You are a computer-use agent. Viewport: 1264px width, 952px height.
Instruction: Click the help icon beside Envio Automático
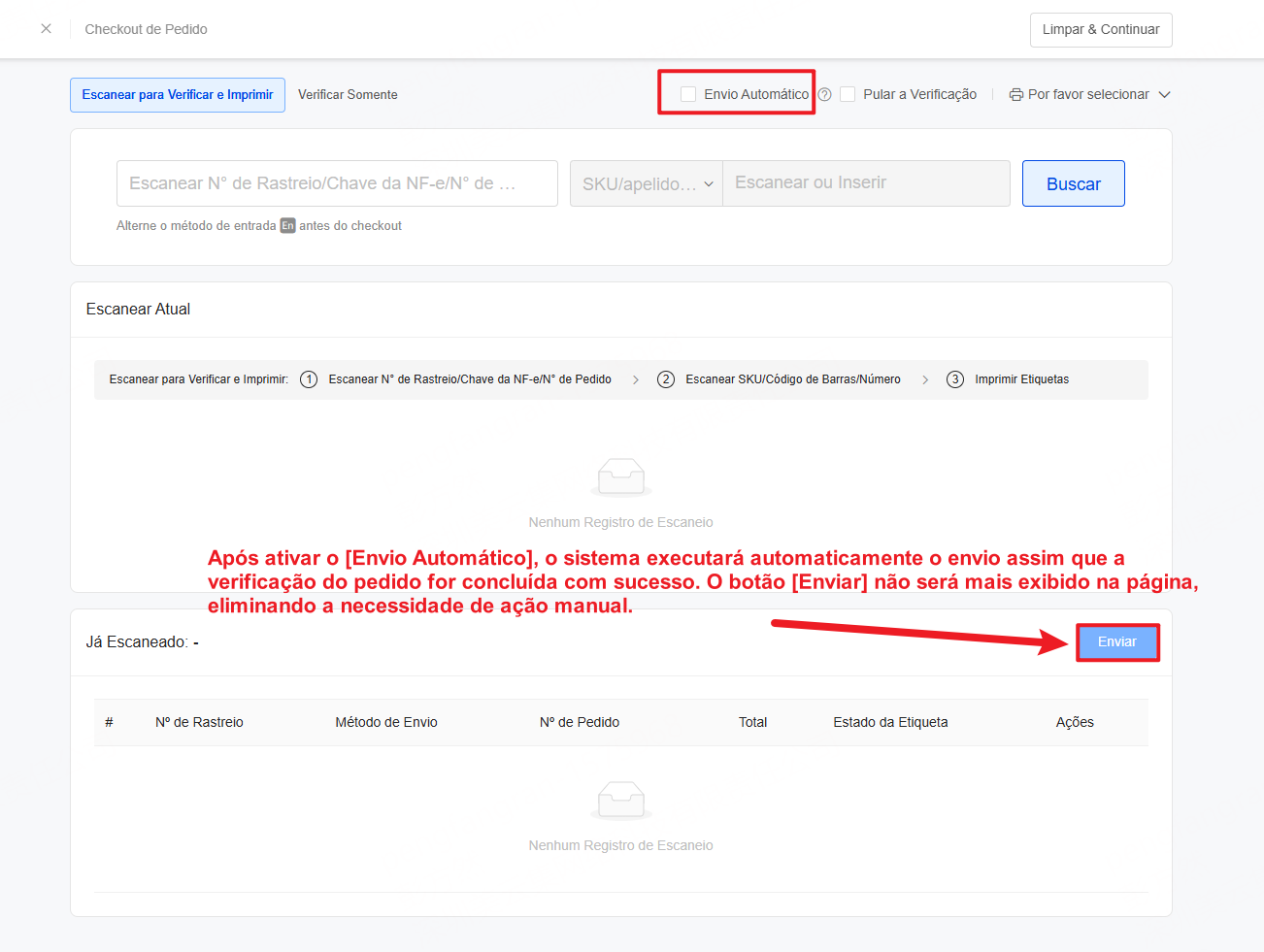click(x=824, y=95)
